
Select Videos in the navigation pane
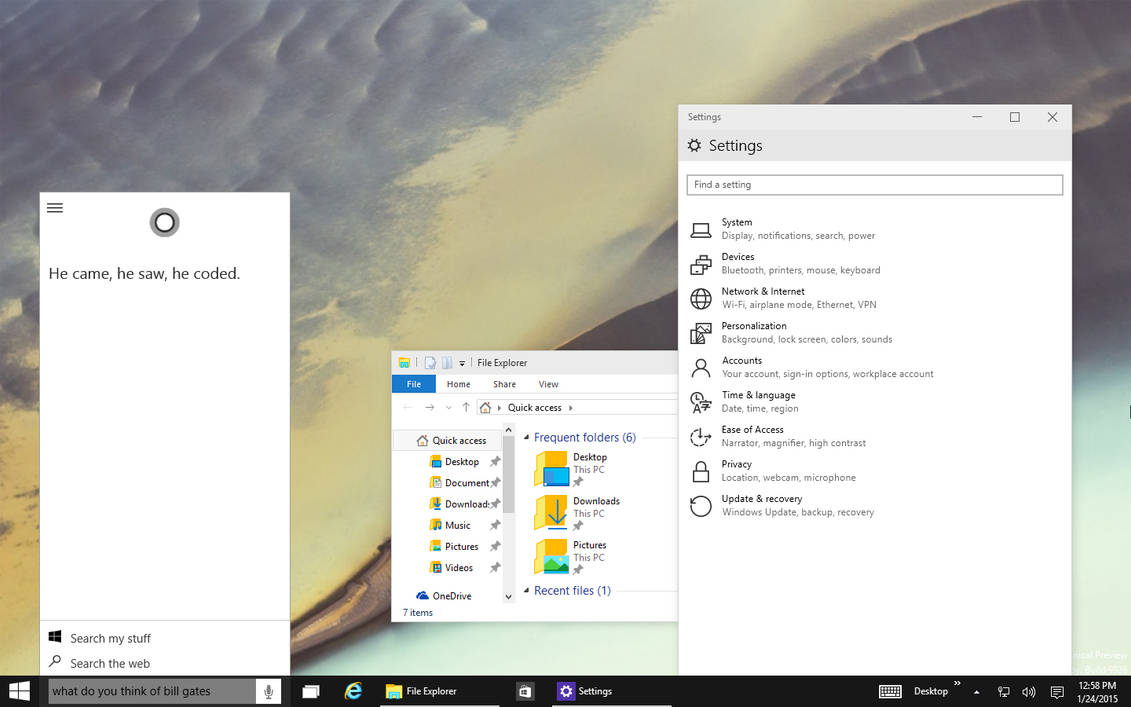click(452, 568)
